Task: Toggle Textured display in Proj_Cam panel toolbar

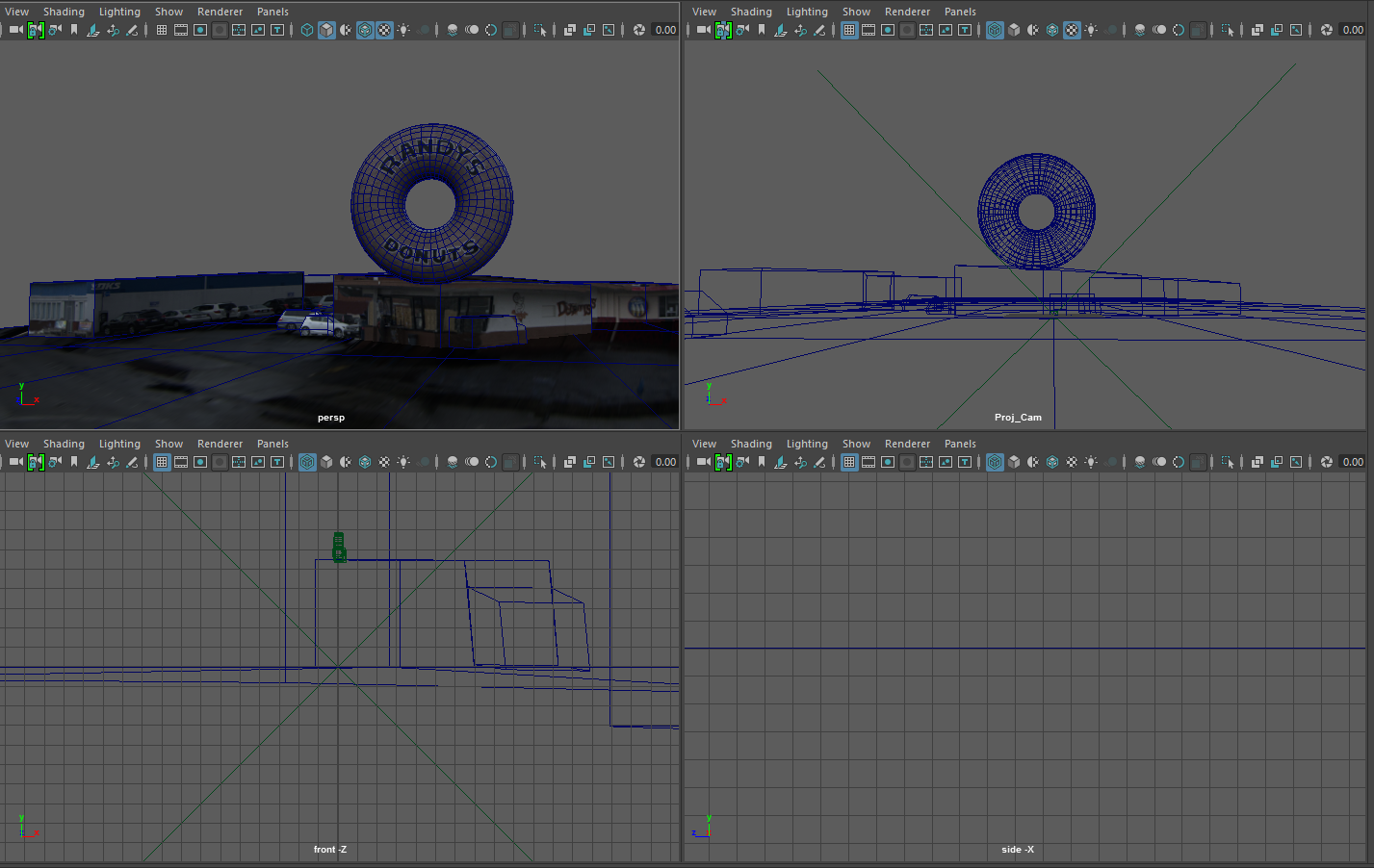Action: pos(1072,30)
